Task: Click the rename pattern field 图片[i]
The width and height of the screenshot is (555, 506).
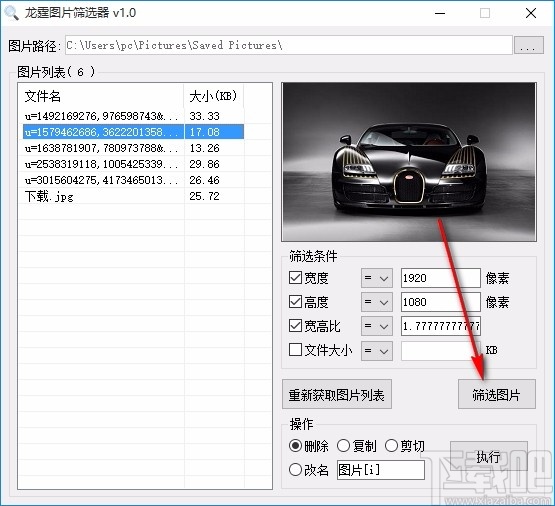Action: click(381, 470)
